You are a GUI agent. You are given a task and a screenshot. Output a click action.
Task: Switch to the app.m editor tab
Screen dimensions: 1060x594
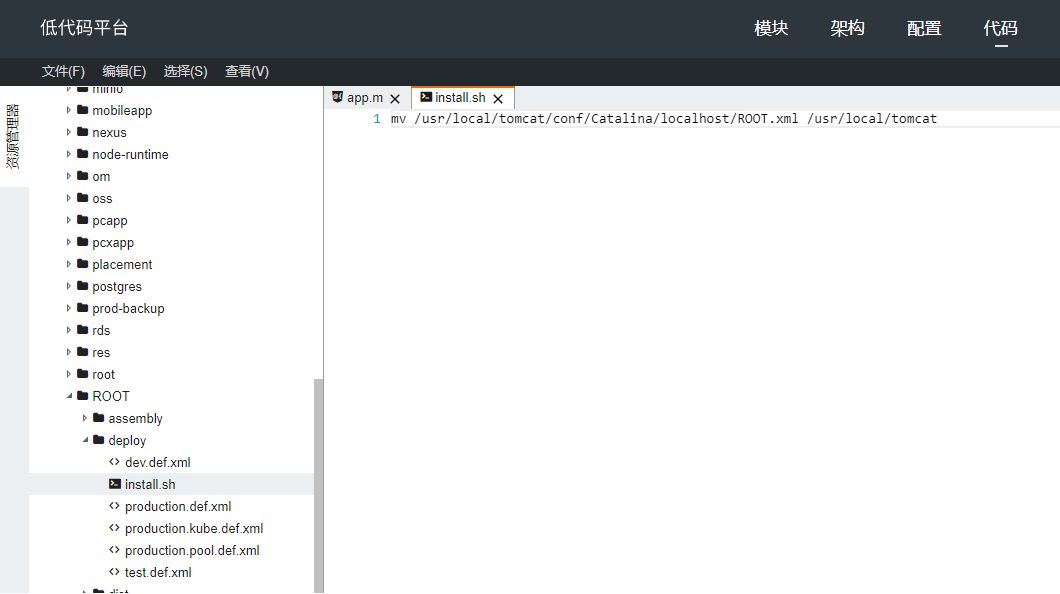(x=364, y=98)
